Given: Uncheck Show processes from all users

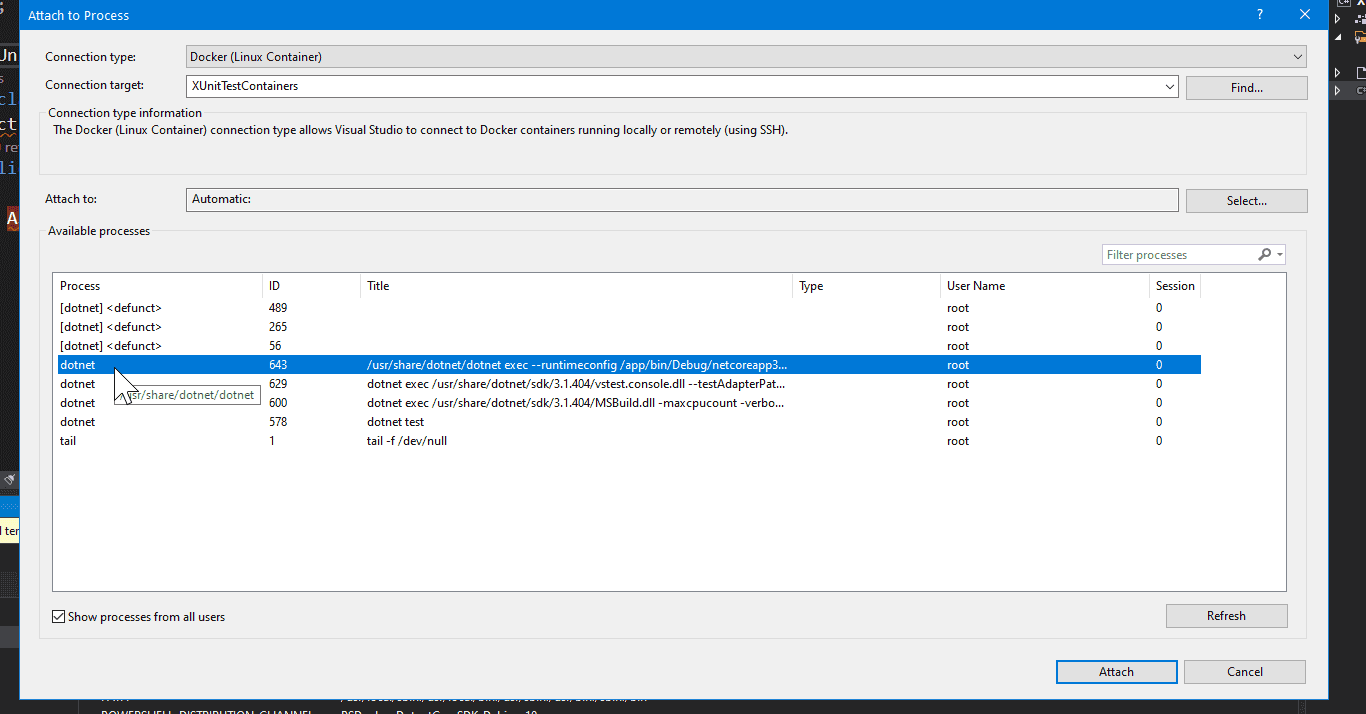Looking at the screenshot, I should click(59, 617).
